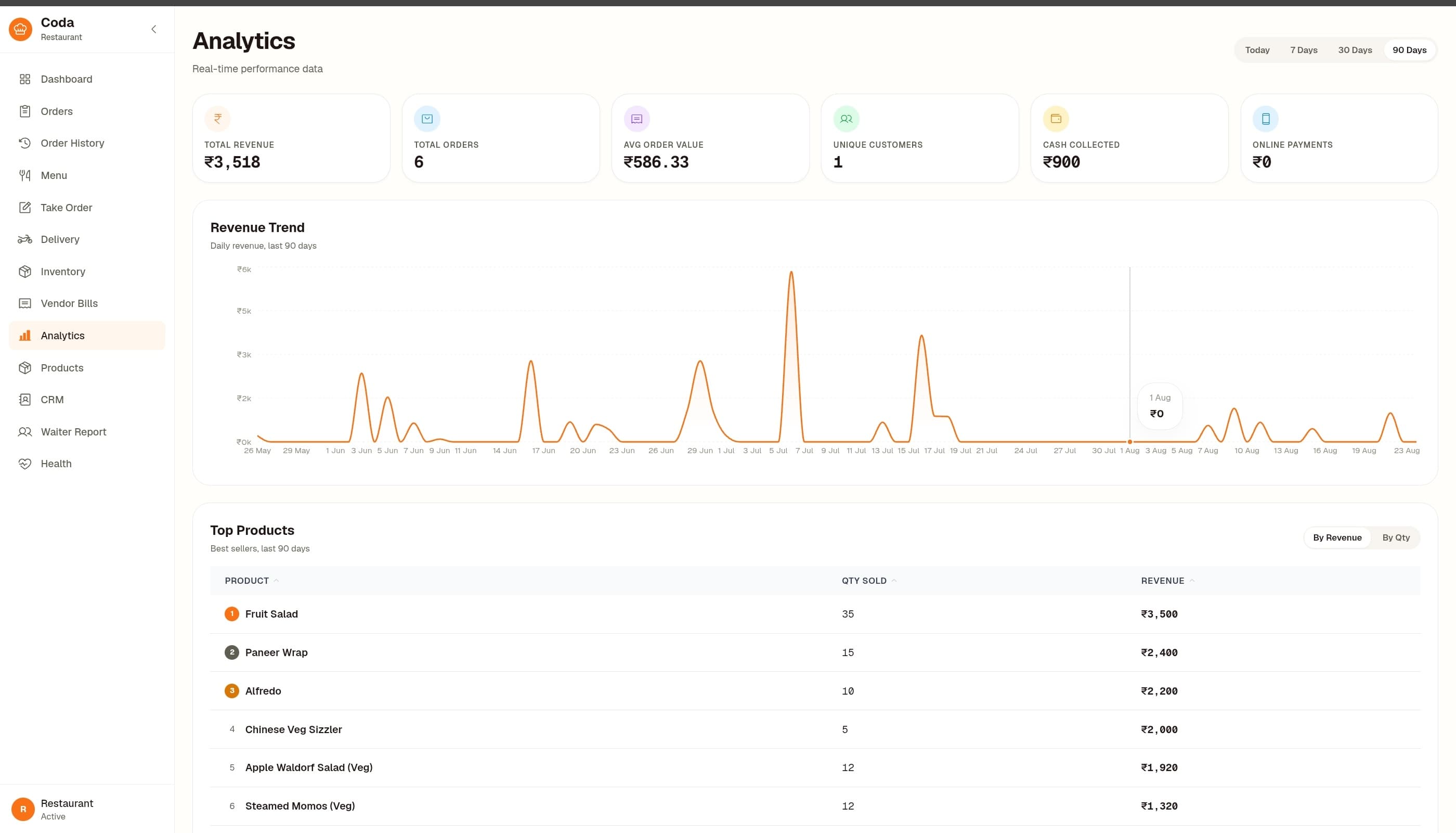This screenshot has height=833, width=1456.
Task: Select the 90 Days range
Action: [1409, 50]
